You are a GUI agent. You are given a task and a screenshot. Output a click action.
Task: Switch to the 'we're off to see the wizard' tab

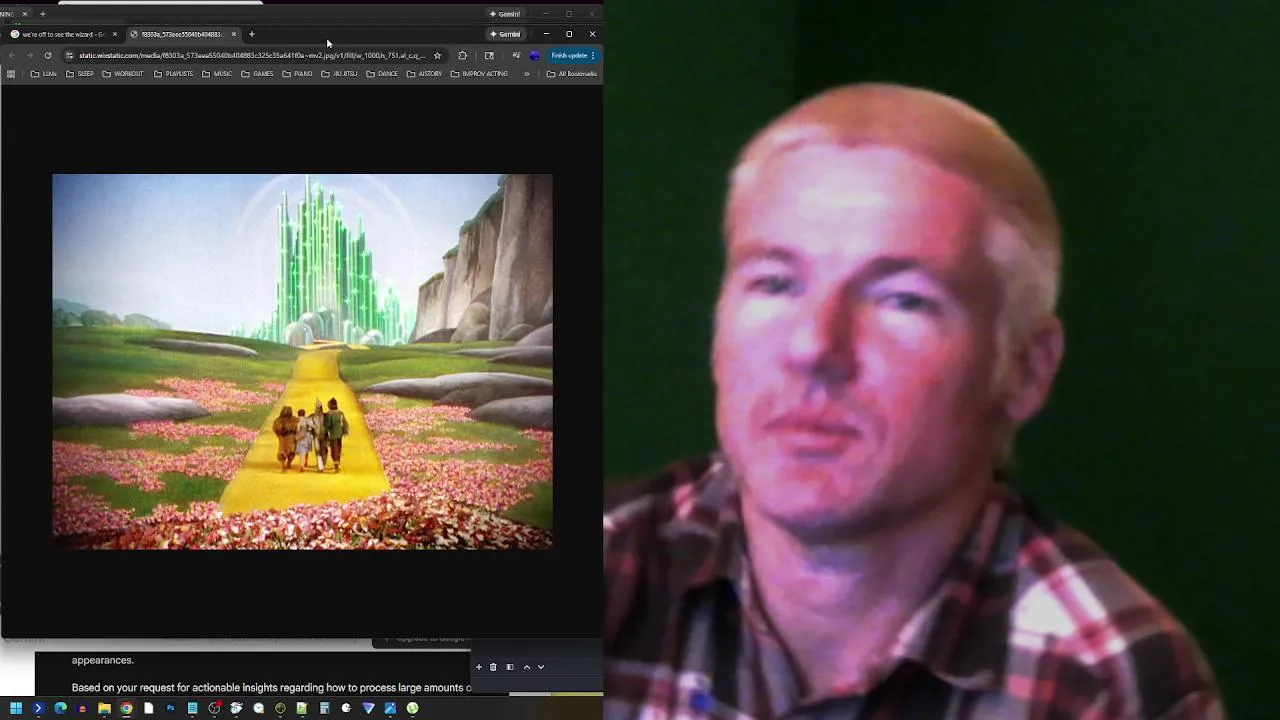pyautogui.click(x=64, y=34)
